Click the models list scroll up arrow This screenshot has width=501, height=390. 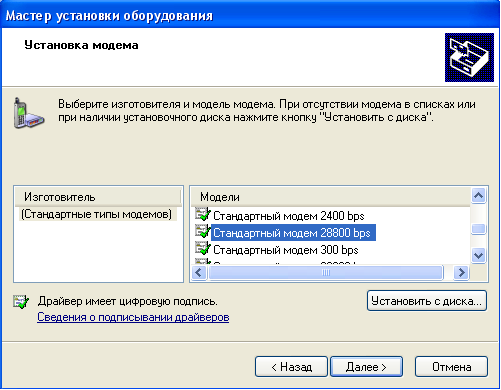(478, 196)
